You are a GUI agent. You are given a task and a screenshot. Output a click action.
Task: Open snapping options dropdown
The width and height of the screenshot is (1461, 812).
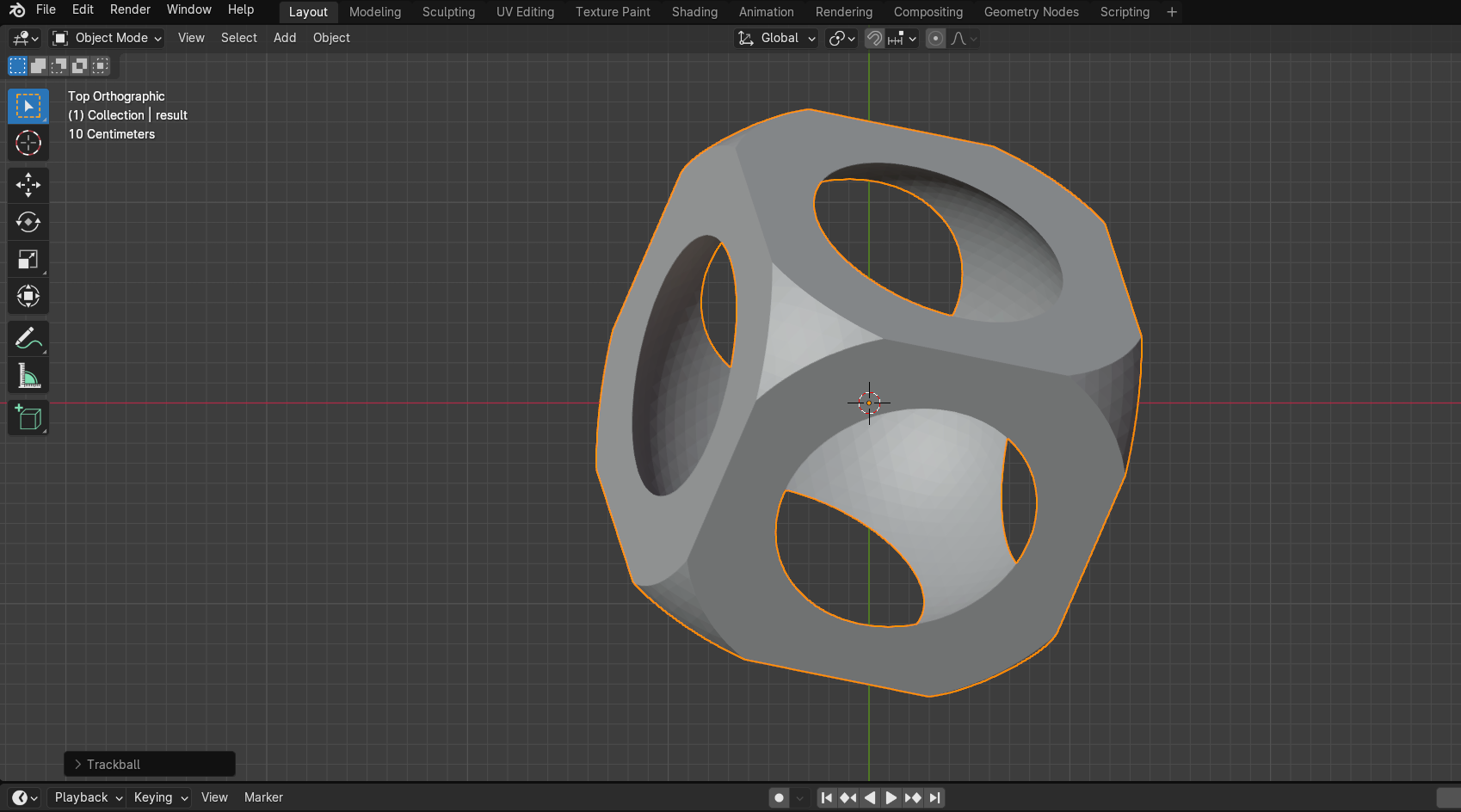click(902, 38)
